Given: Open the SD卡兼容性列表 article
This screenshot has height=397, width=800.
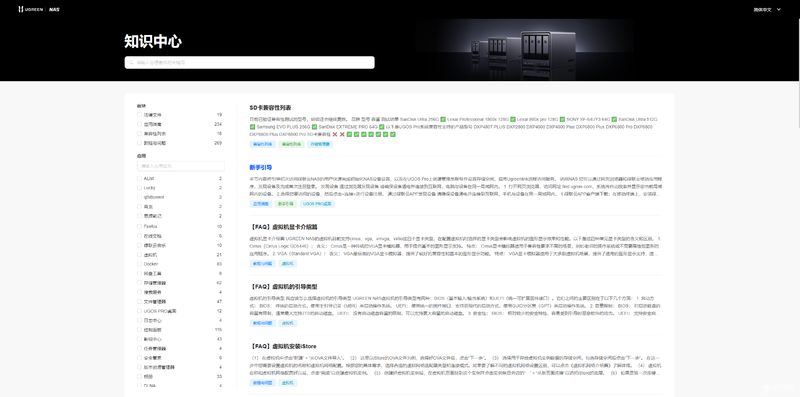Looking at the screenshot, I should [270, 108].
